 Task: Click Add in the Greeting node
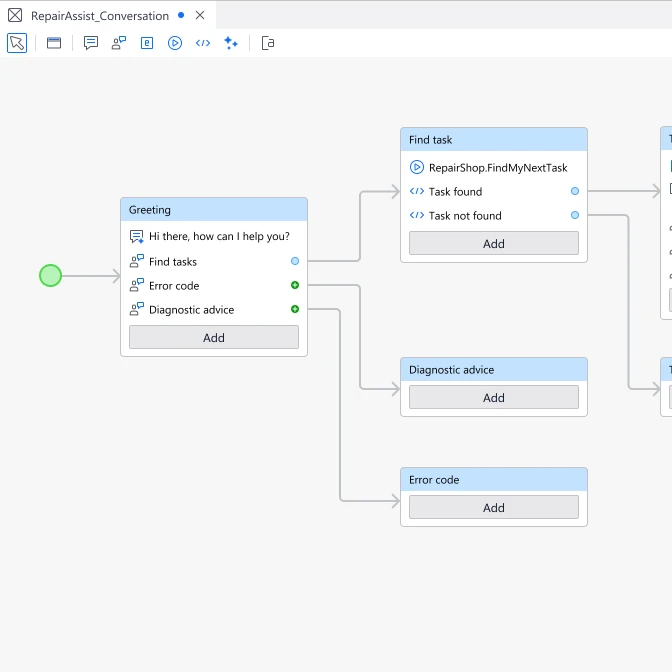tap(214, 337)
